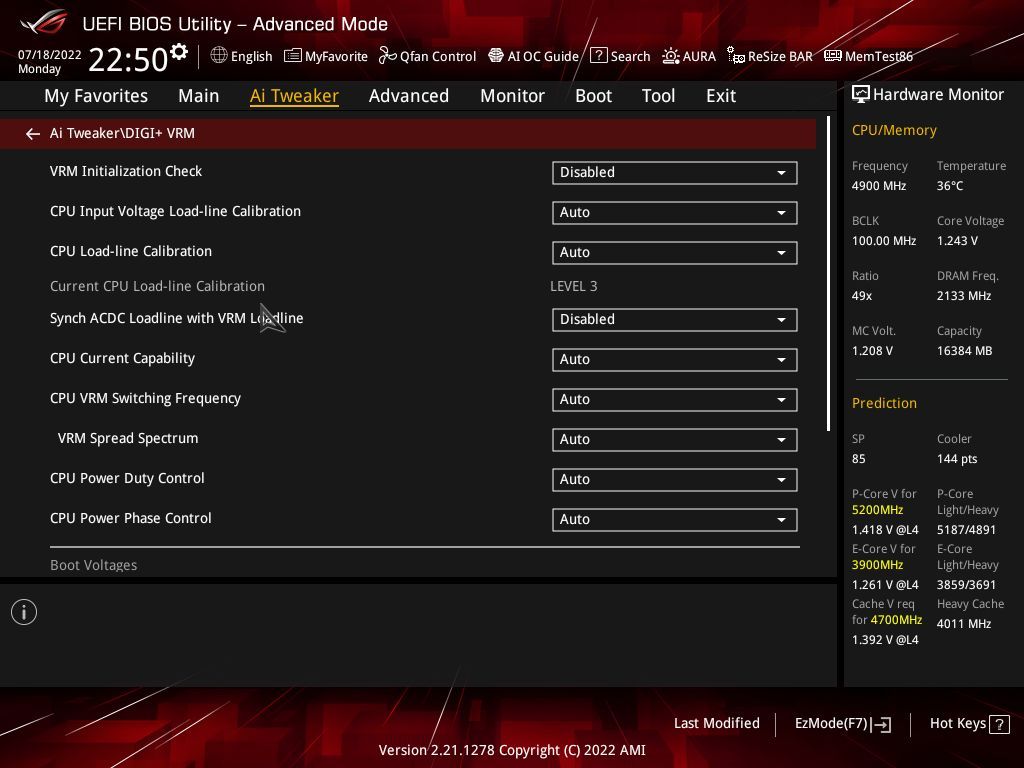Screen dimensions: 1024x768
Task: Expand VRM Spread Spectrum dropdown
Action: pyautogui.click(x=675, y=440)
